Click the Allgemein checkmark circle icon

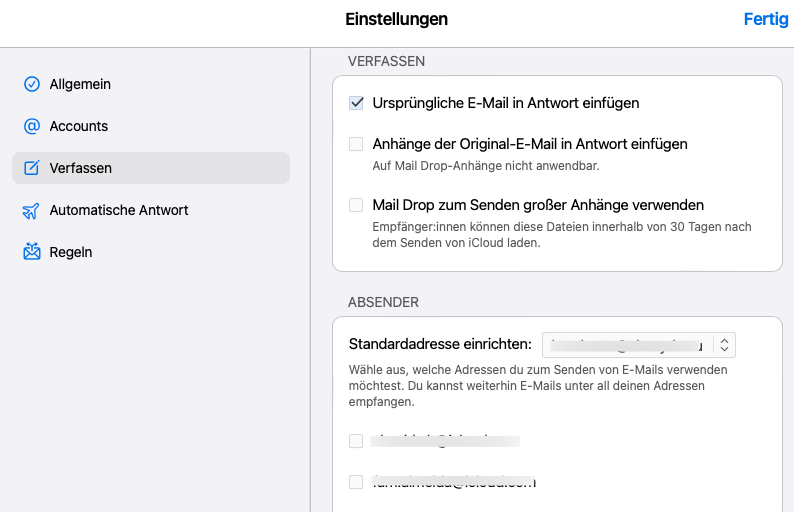tap(31, 85)
